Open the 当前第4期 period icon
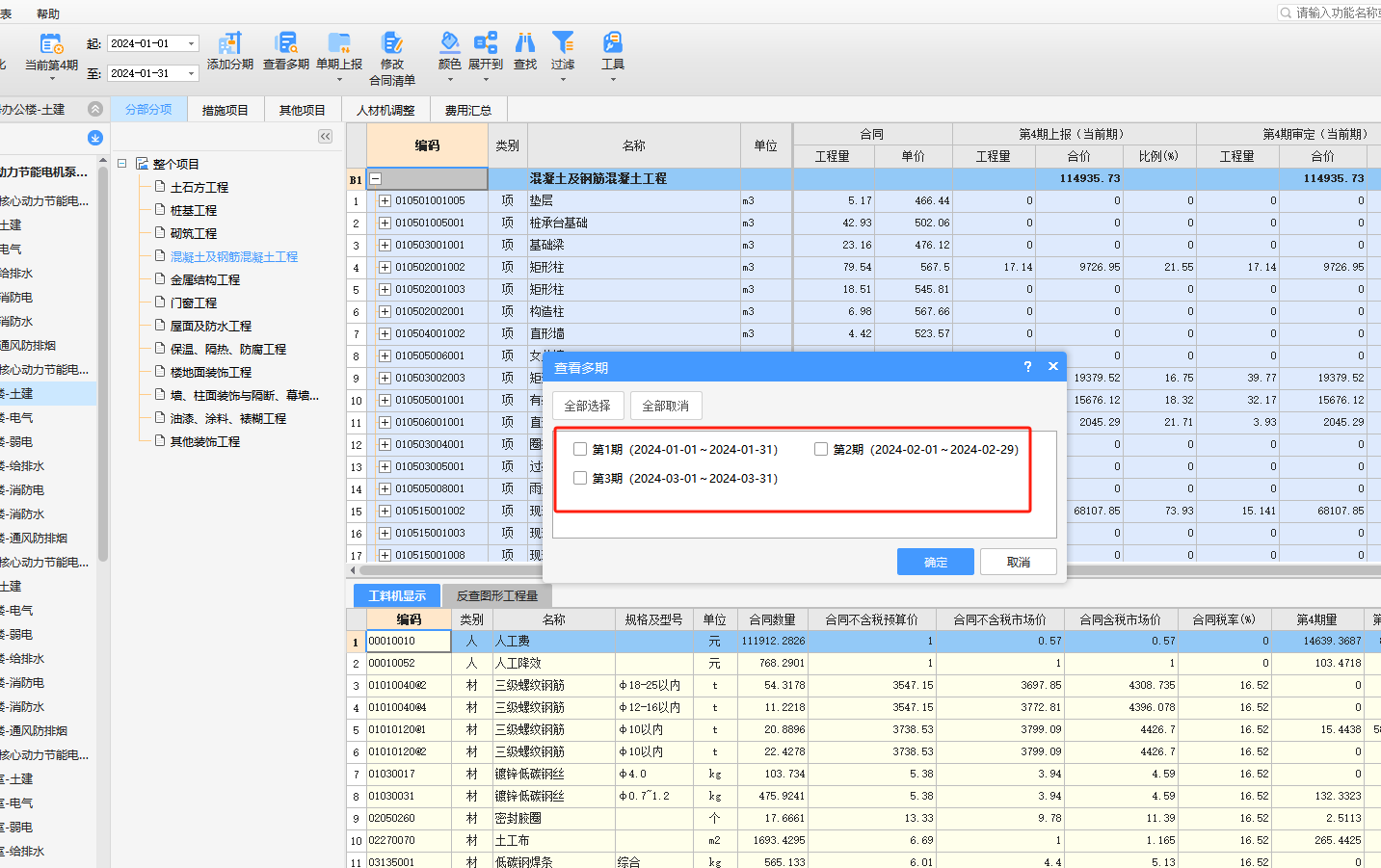The height and width of the screenshot is (868, 1381). 51,44
